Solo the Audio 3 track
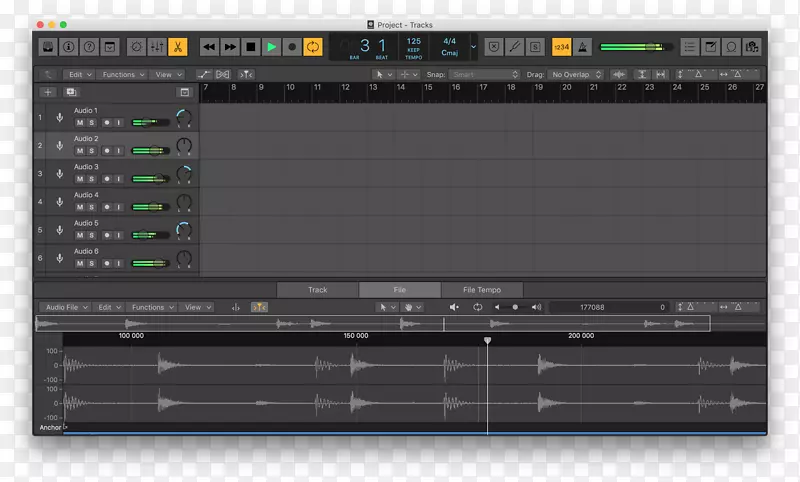 (91, 179)
